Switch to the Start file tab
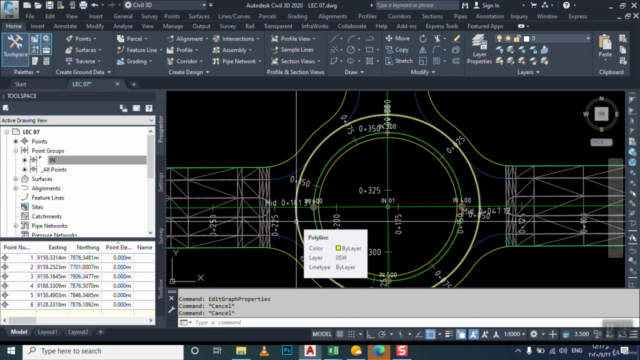640x360 pixels. click(x=20, y=84)
